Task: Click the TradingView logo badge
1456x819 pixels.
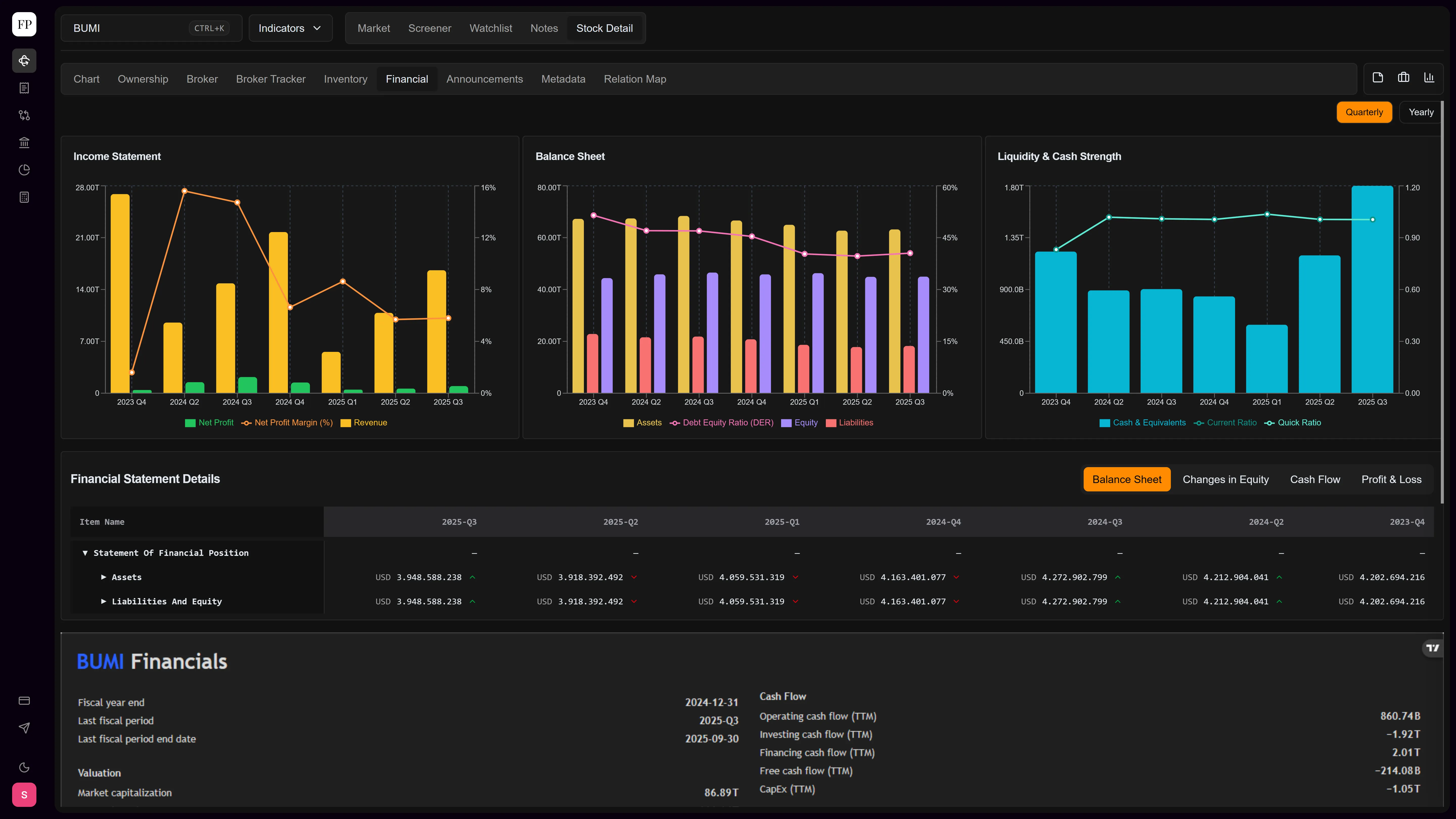Action: 1432,648
